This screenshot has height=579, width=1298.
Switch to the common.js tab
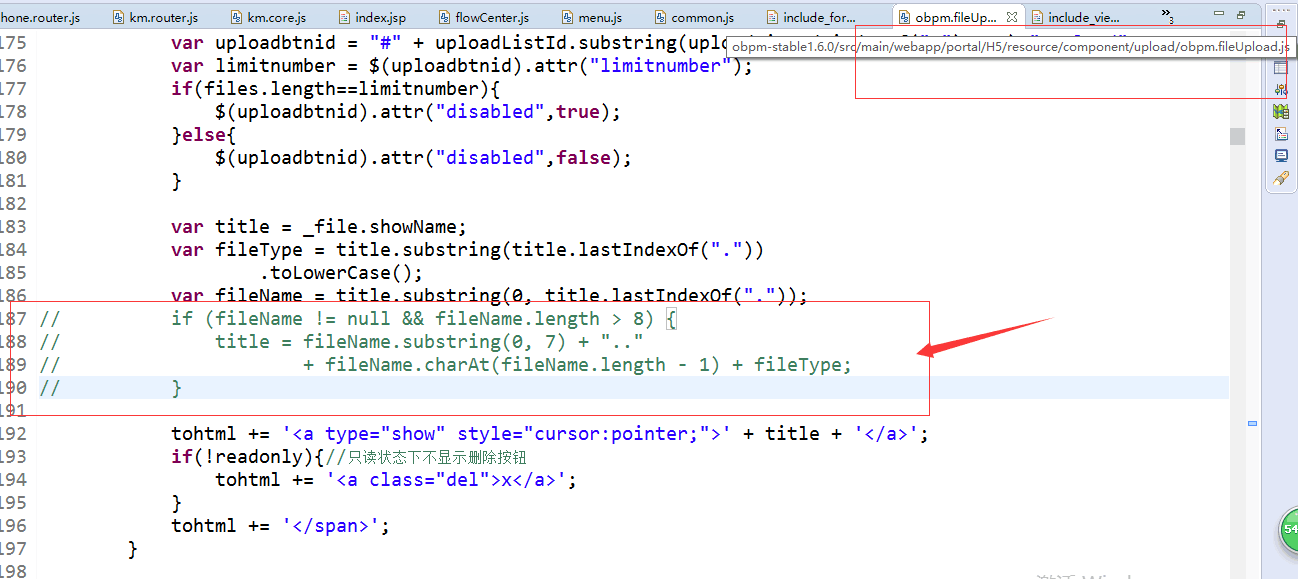696,17
